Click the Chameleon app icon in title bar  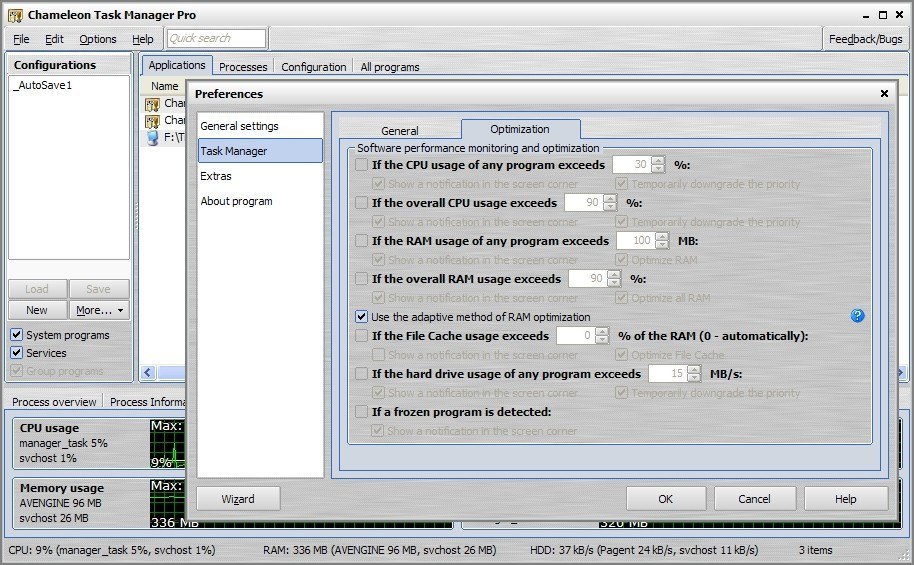[x=15, y=15]
